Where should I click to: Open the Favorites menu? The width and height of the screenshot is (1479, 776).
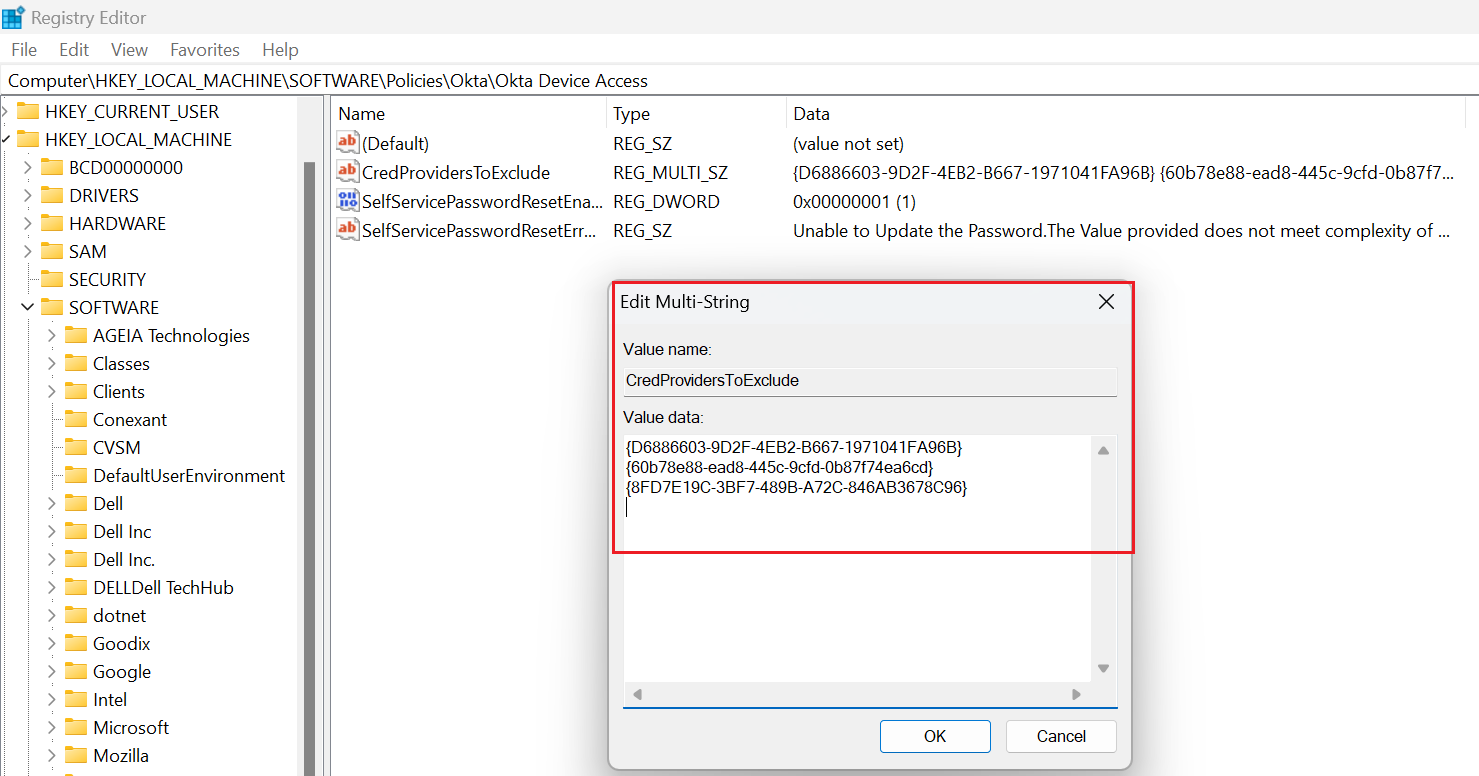tap(205, 49)
